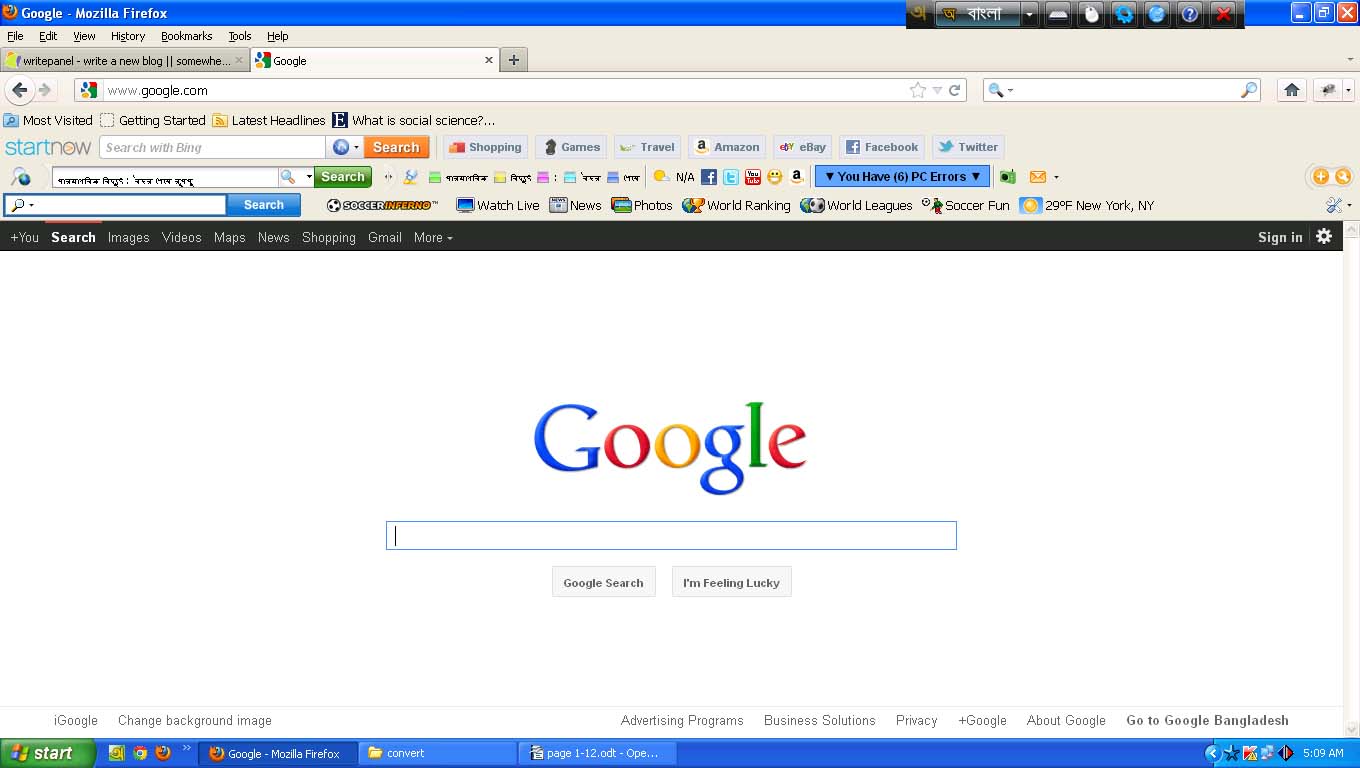Click the Google Search button
This screenshot has height=768, width=1360.
603,582
